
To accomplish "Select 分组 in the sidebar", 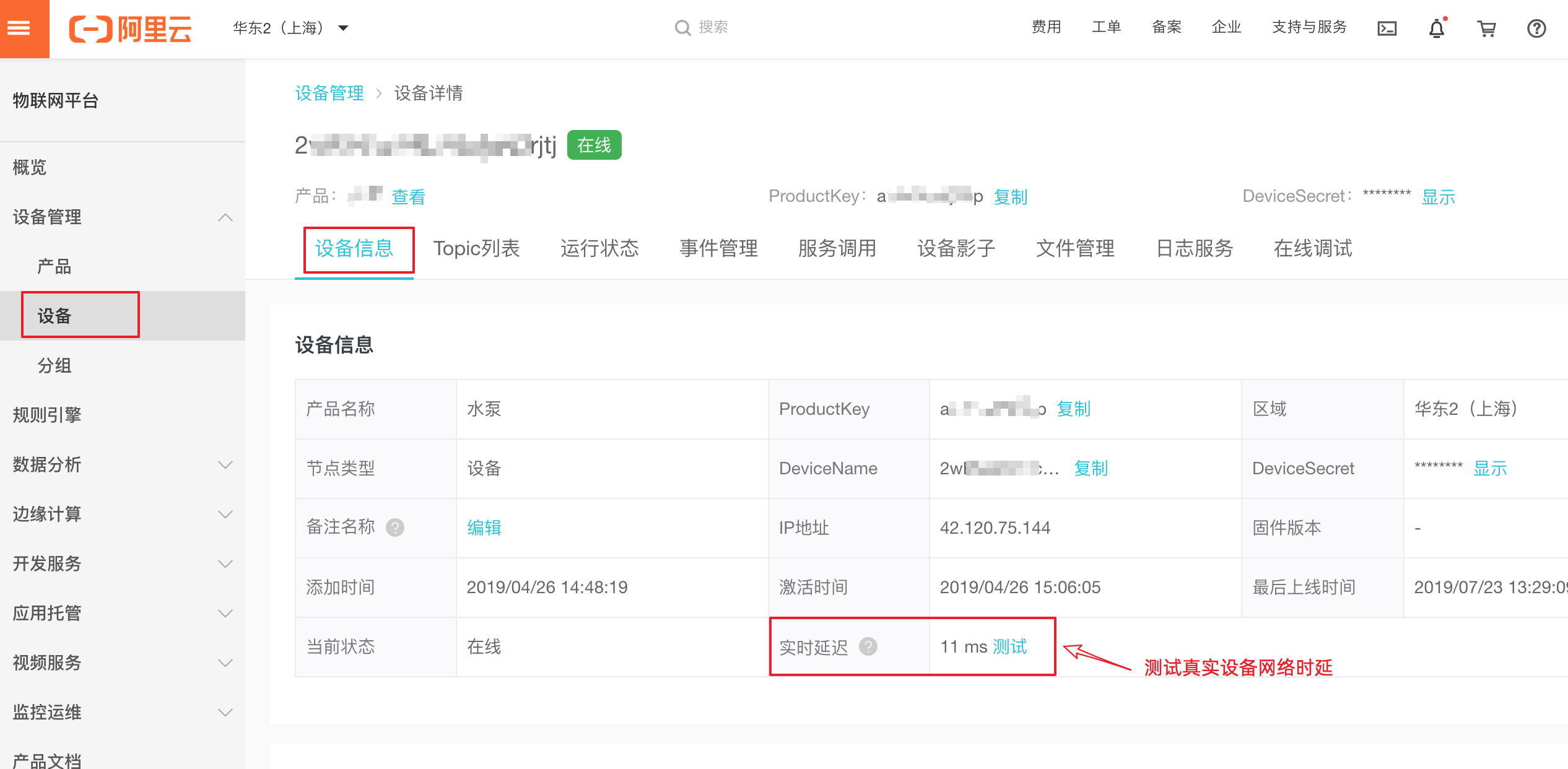I will (x=54, y=365).
